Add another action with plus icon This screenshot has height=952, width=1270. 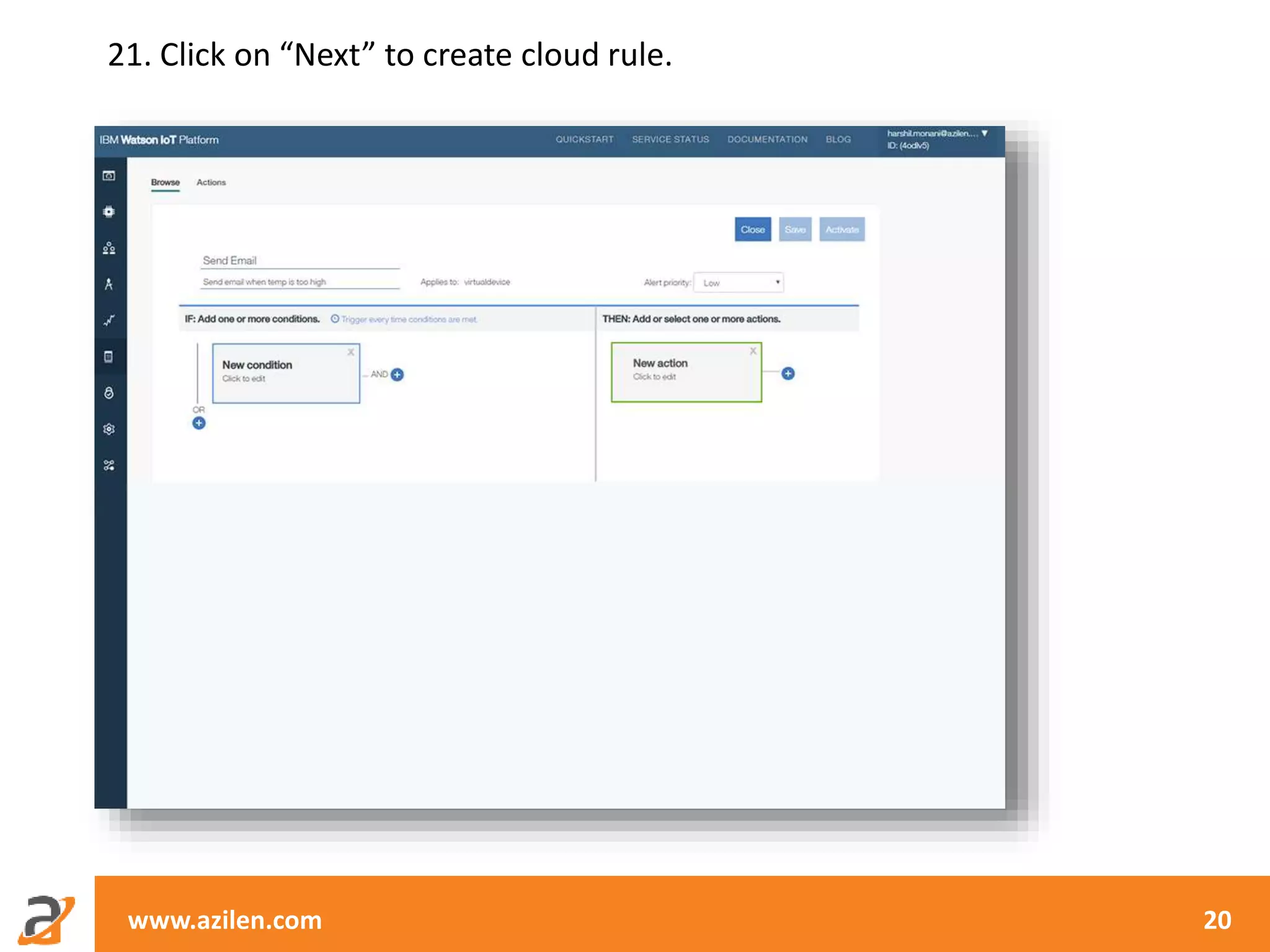pos(788,373)
